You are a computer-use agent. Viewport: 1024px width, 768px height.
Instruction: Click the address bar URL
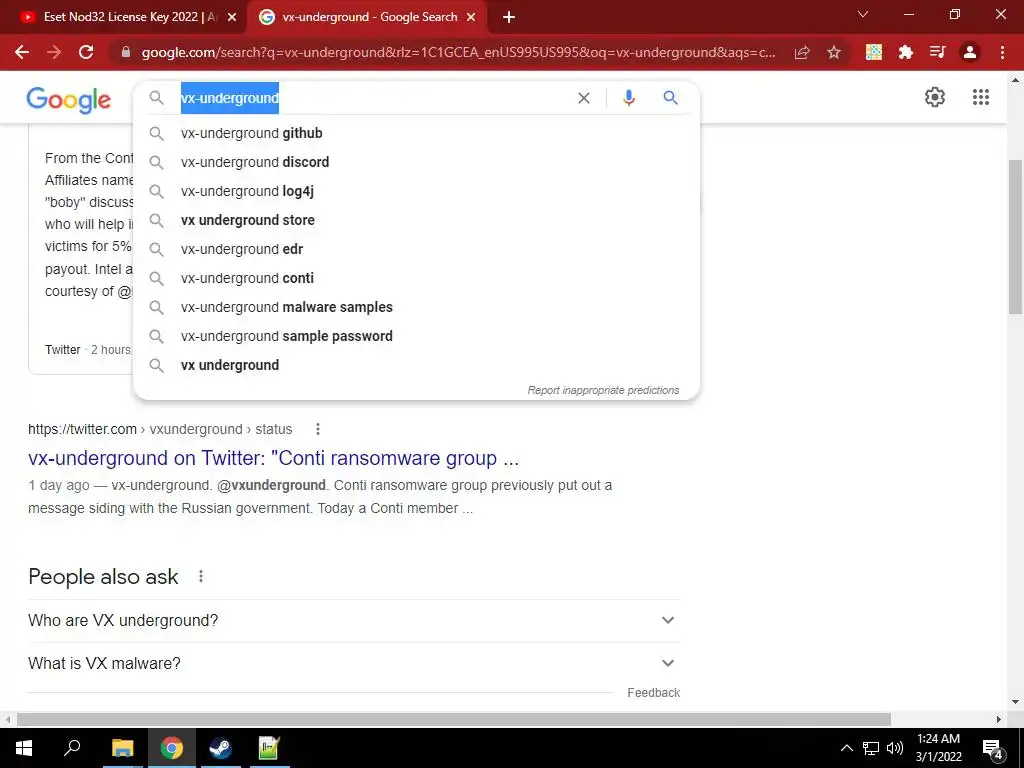pos(458,52)
